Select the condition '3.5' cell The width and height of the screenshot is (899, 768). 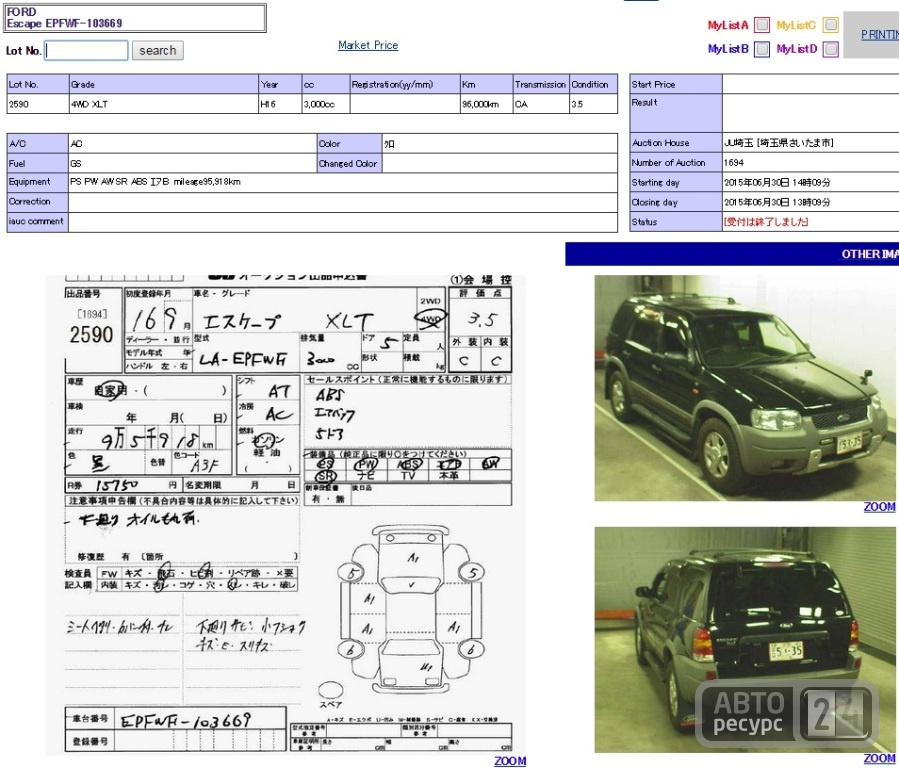click(593, 104)
